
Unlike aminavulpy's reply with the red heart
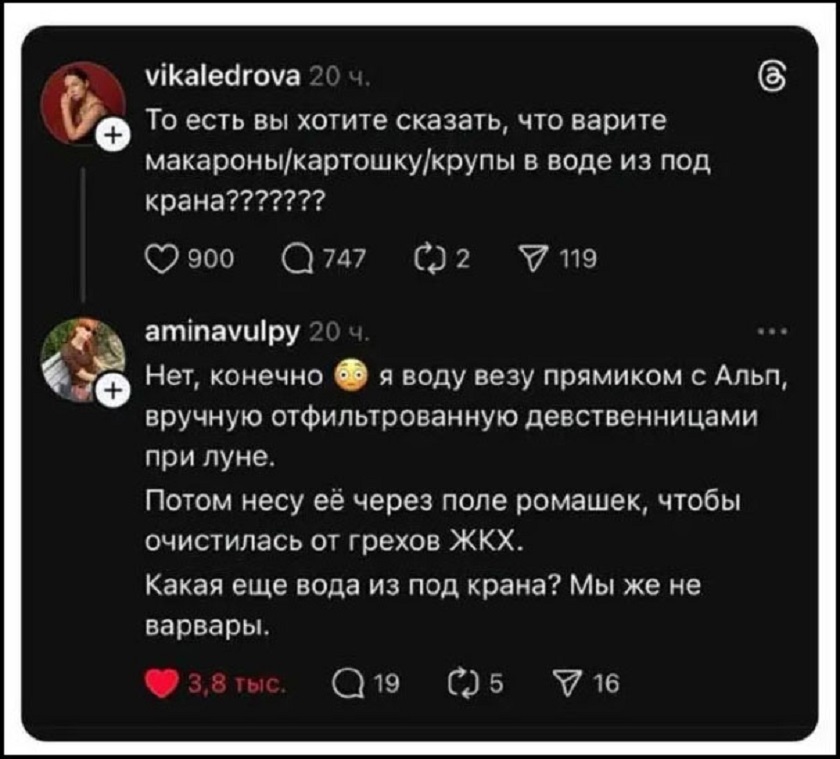click(160, 683)
